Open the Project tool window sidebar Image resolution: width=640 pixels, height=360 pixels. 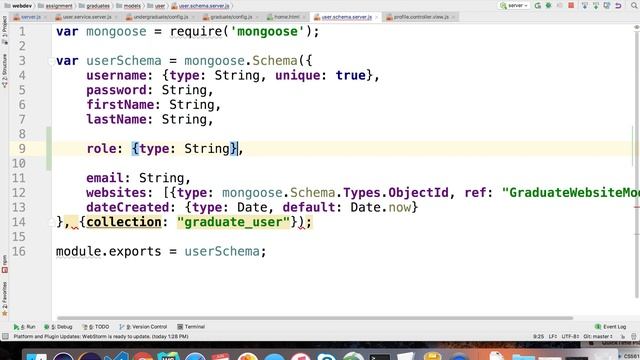pyautogui.click(x=4, y=29)
